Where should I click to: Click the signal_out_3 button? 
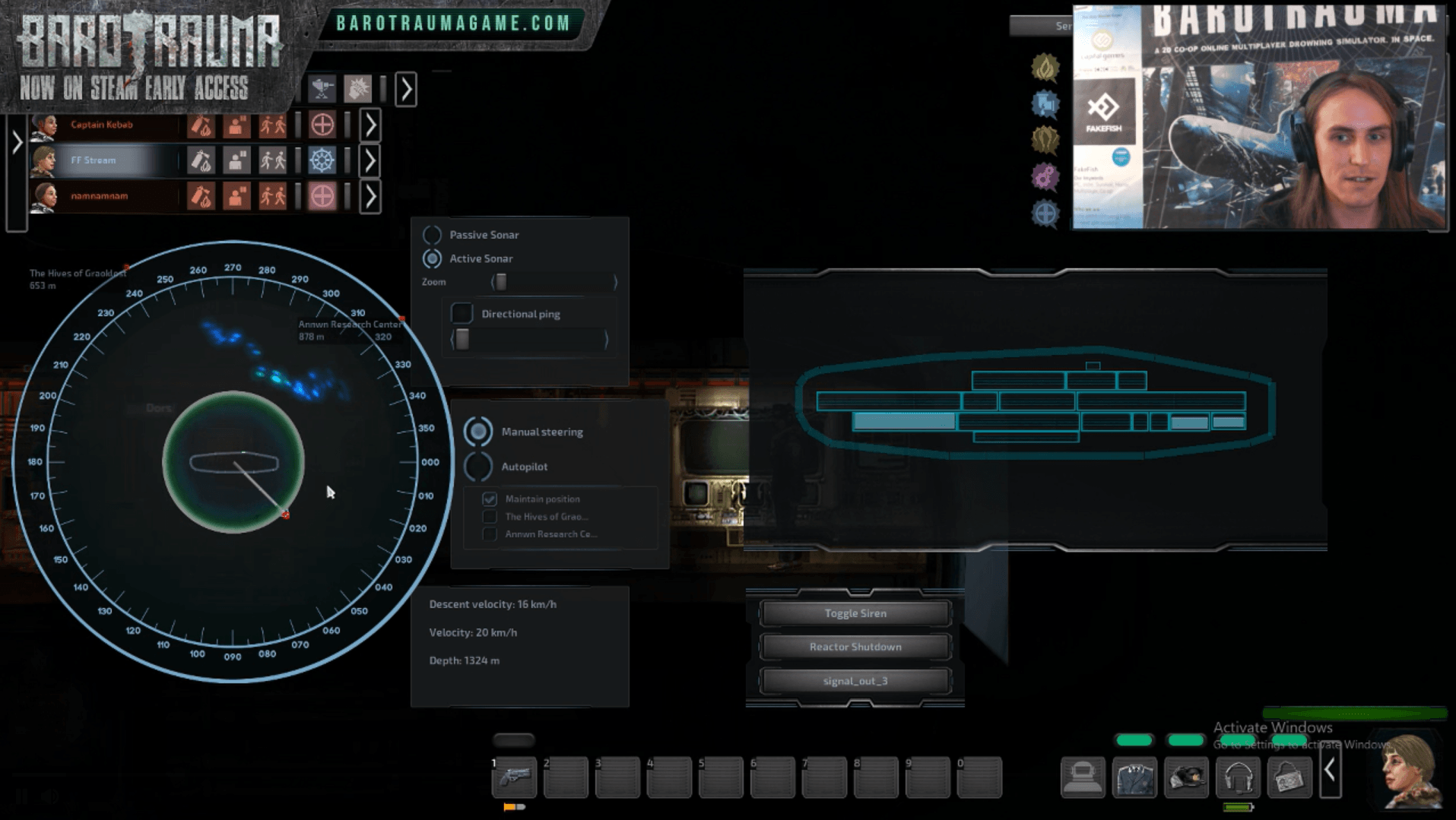tap(855, 681)
